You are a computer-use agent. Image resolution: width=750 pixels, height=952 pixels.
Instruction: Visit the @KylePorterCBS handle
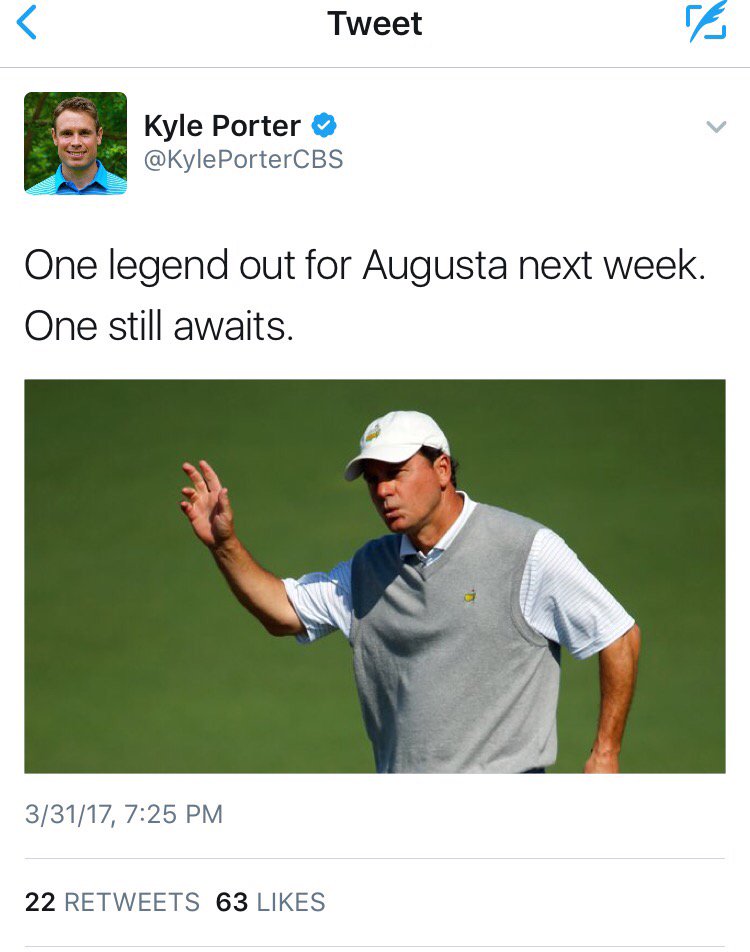tap(244, 160)
